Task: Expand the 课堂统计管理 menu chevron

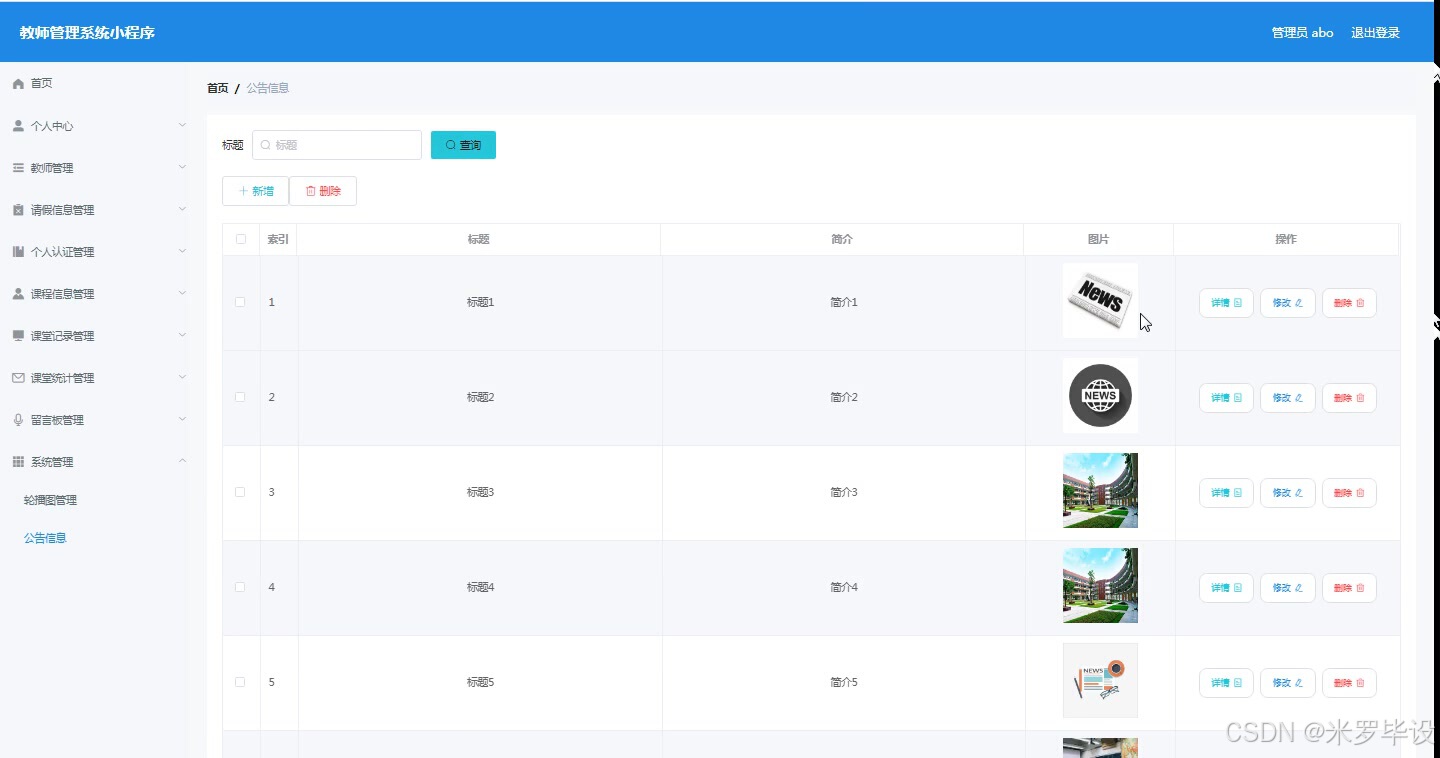Action: pyautogui.click(x=182, y=377)
